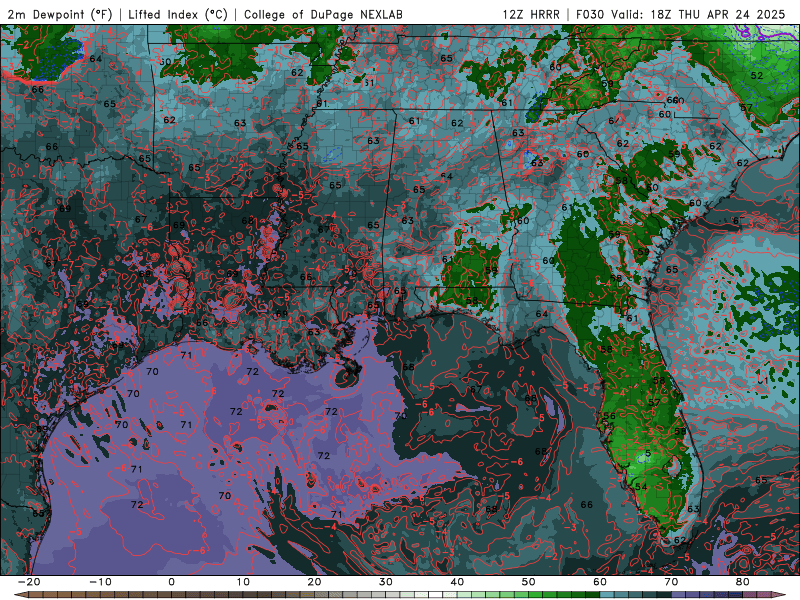Click the 20 color scale label
The width and height of the screenshot is (800, 600).
coord(314,582)
